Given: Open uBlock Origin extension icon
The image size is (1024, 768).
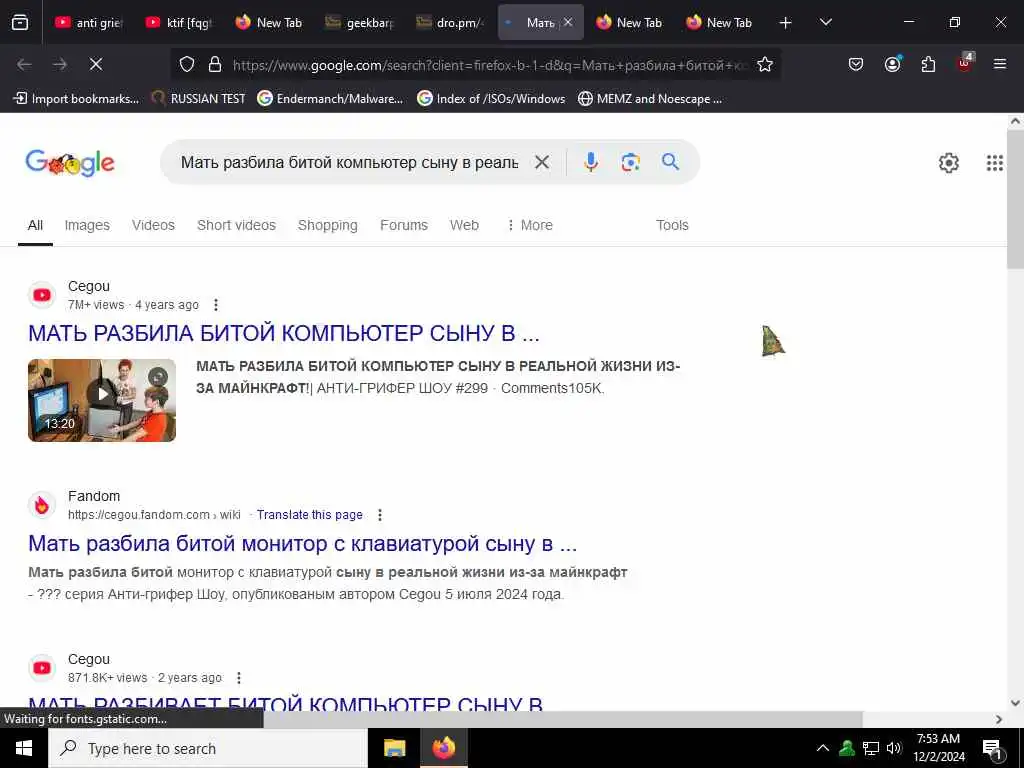Looking at the screenshot, I should 965,63.
